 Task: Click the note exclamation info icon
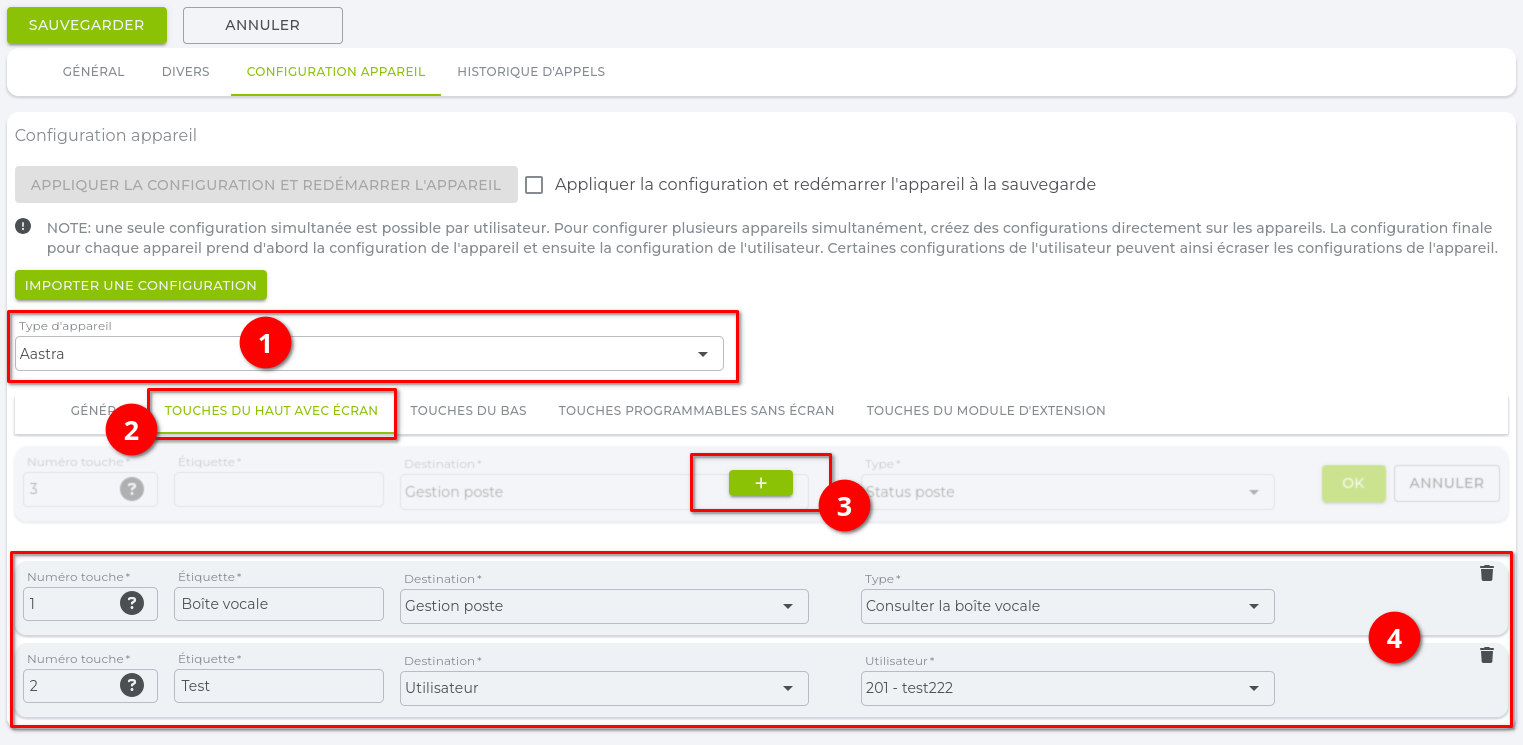(x=21, y=224)
